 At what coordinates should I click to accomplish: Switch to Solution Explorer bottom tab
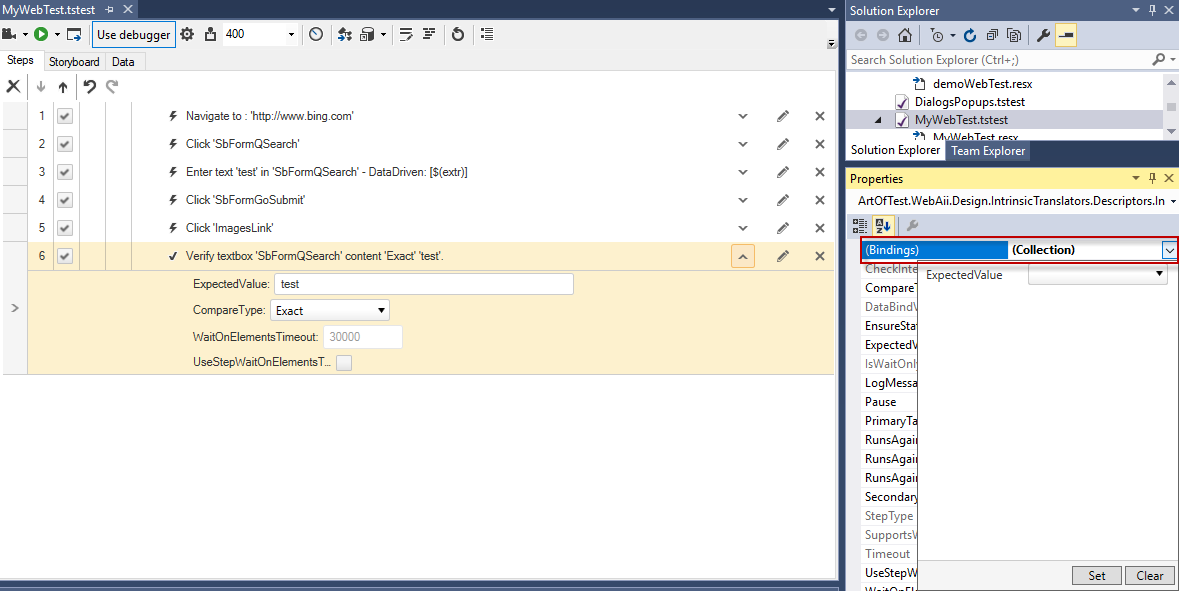pyautogui.click(x=895, y=150)
